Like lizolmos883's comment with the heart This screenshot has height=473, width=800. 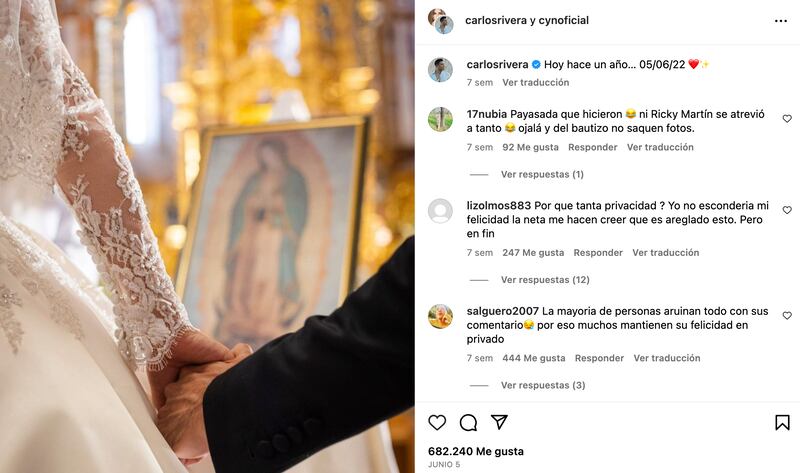787,211
